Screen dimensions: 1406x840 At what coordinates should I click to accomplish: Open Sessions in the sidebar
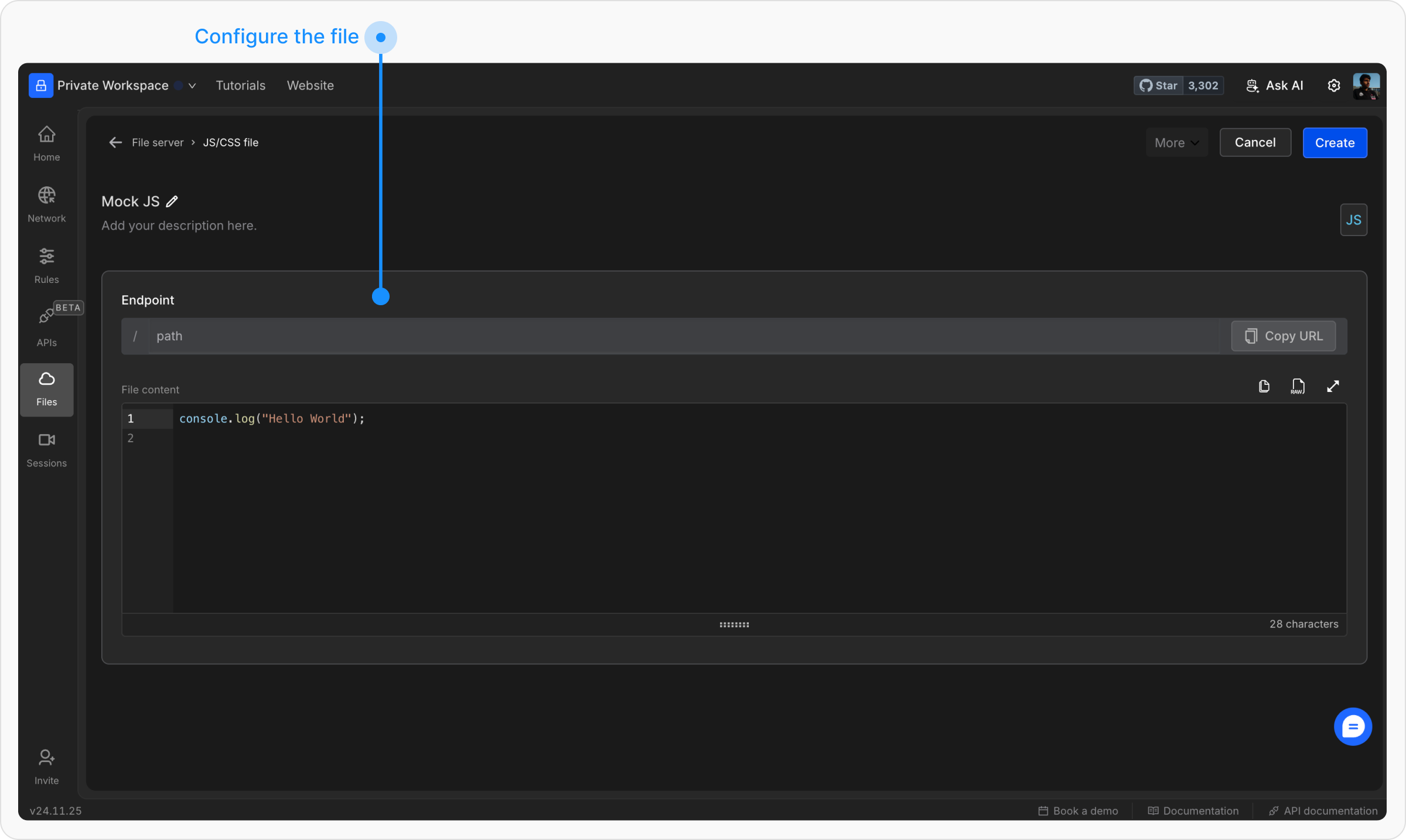46,449
